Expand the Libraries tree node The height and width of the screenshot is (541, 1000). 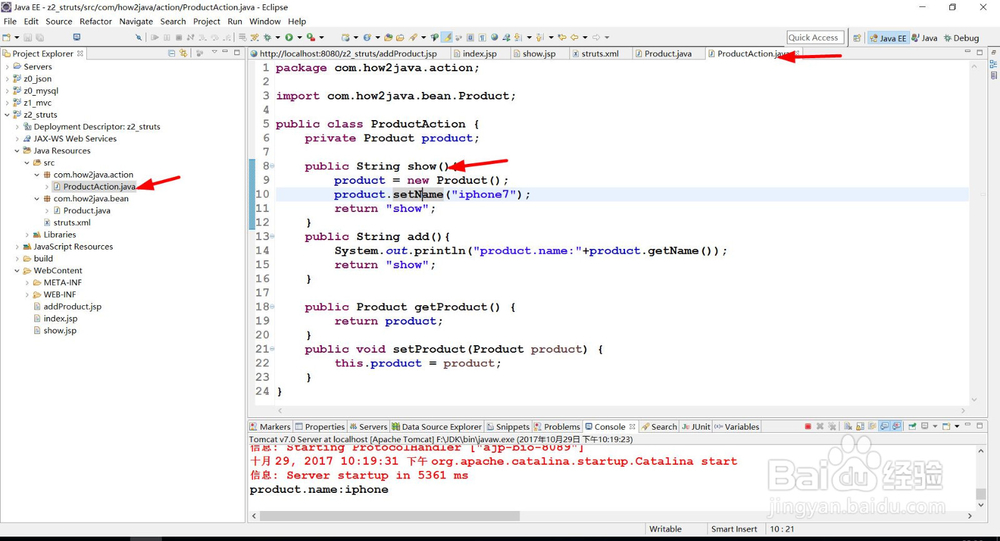point(27,235)
